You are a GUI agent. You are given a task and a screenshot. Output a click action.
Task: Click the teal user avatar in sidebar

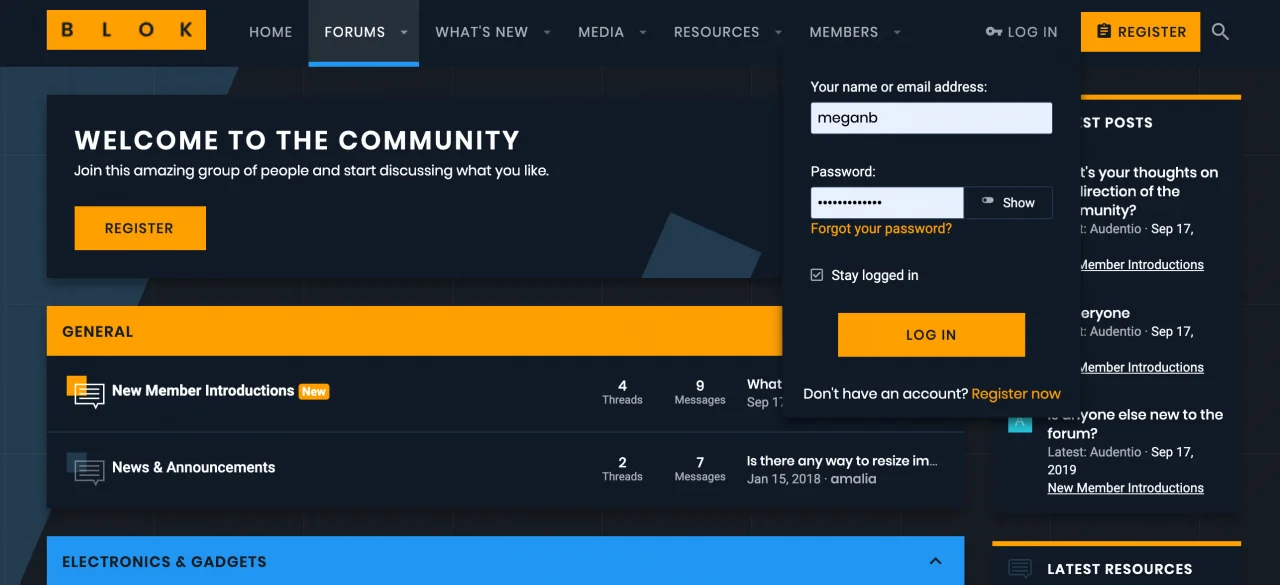click(x=1020, y=423)
